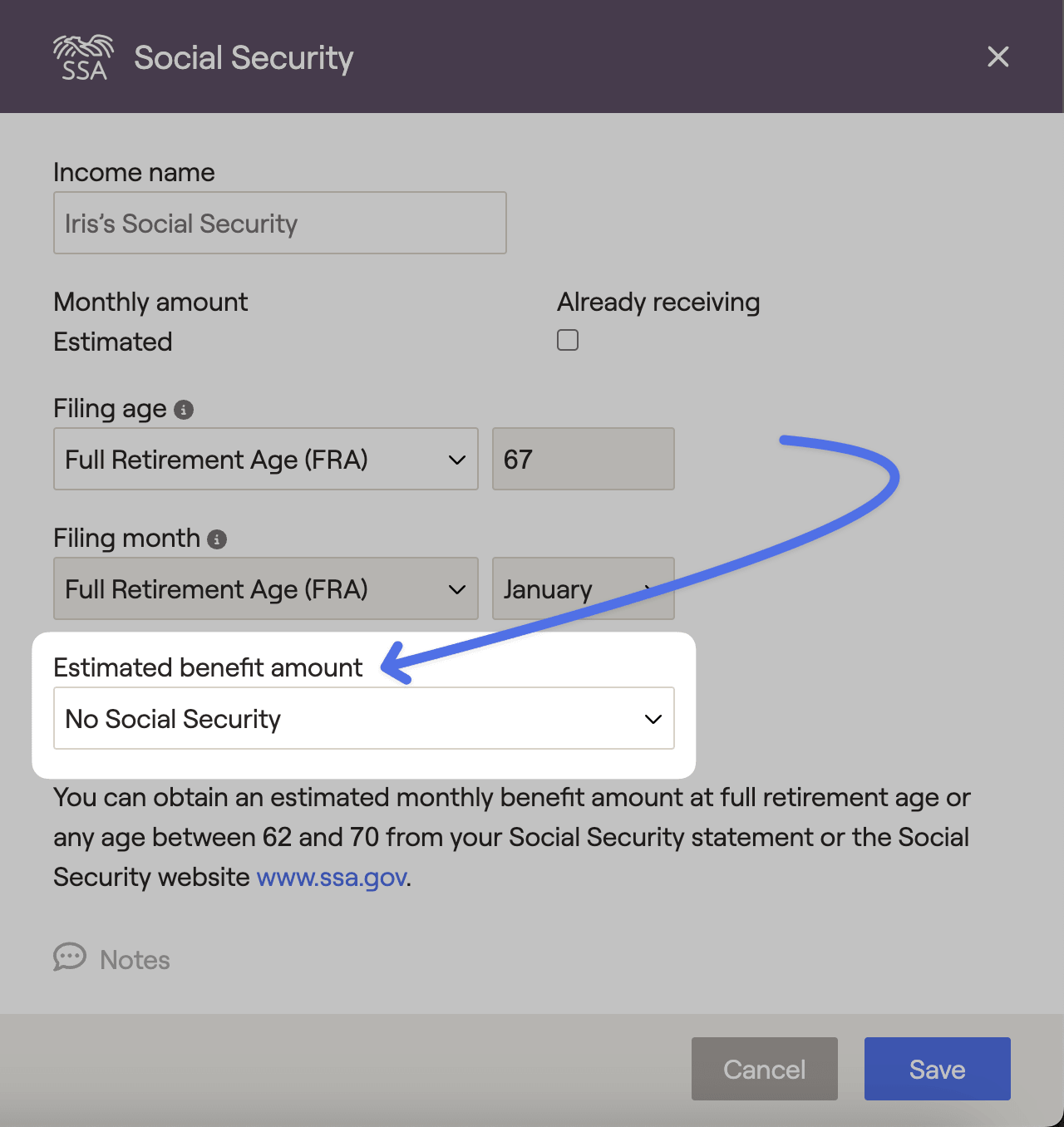Click the chevron in No Social Security dropdown
The image size is (1064, 1127).
pyautogui.click(x=653, y=719)
